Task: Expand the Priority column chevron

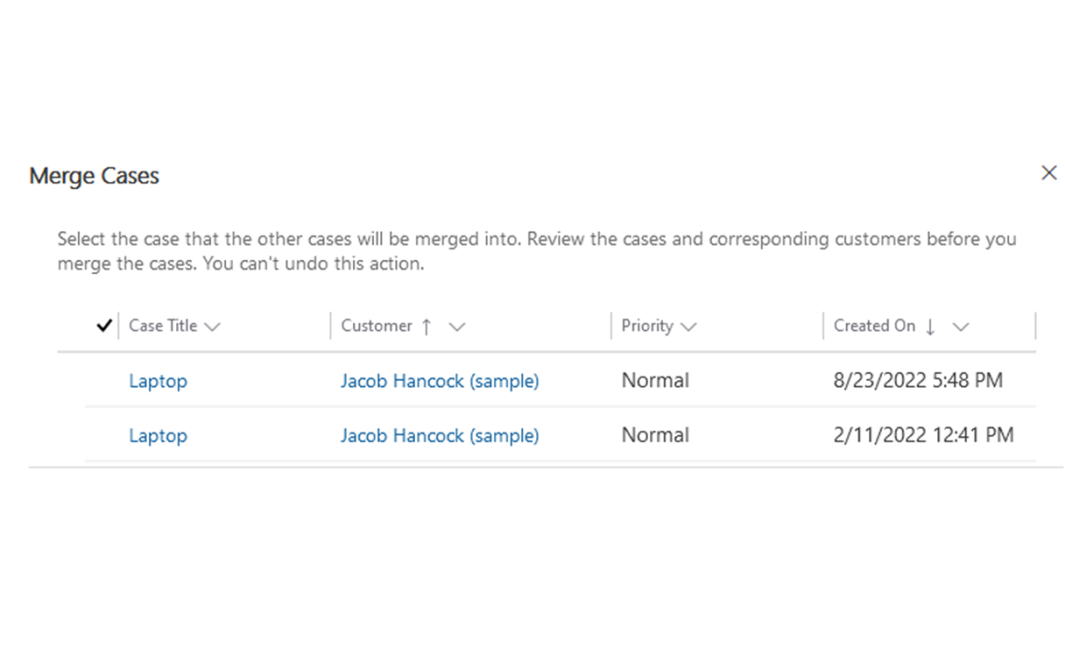Action: coord(688,327)
